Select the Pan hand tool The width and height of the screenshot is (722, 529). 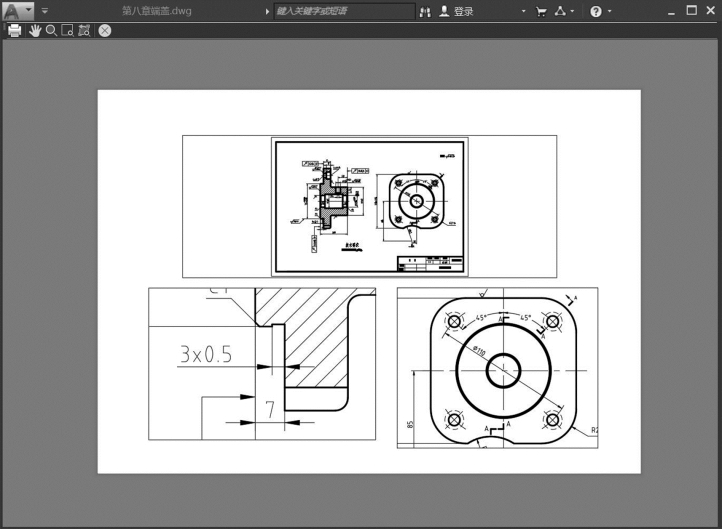tap(35, 30)
